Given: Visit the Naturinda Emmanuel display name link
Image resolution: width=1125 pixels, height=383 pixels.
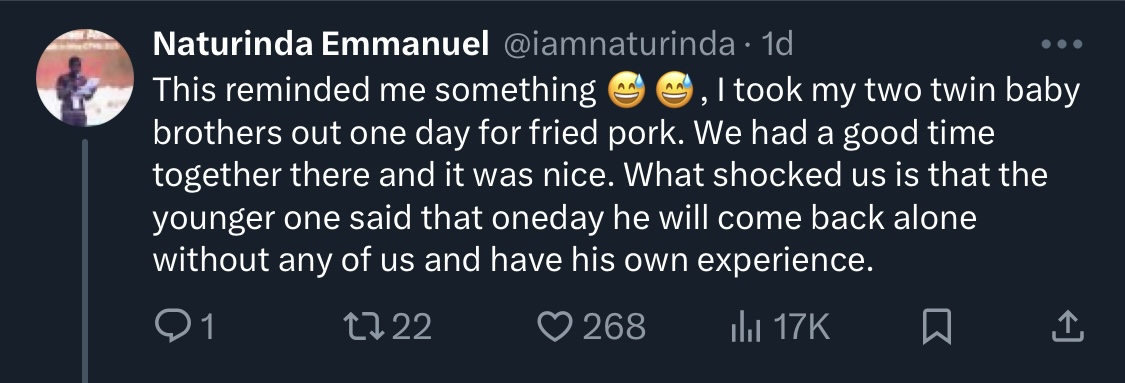Looking at the screenshot, I should point(321,44).
